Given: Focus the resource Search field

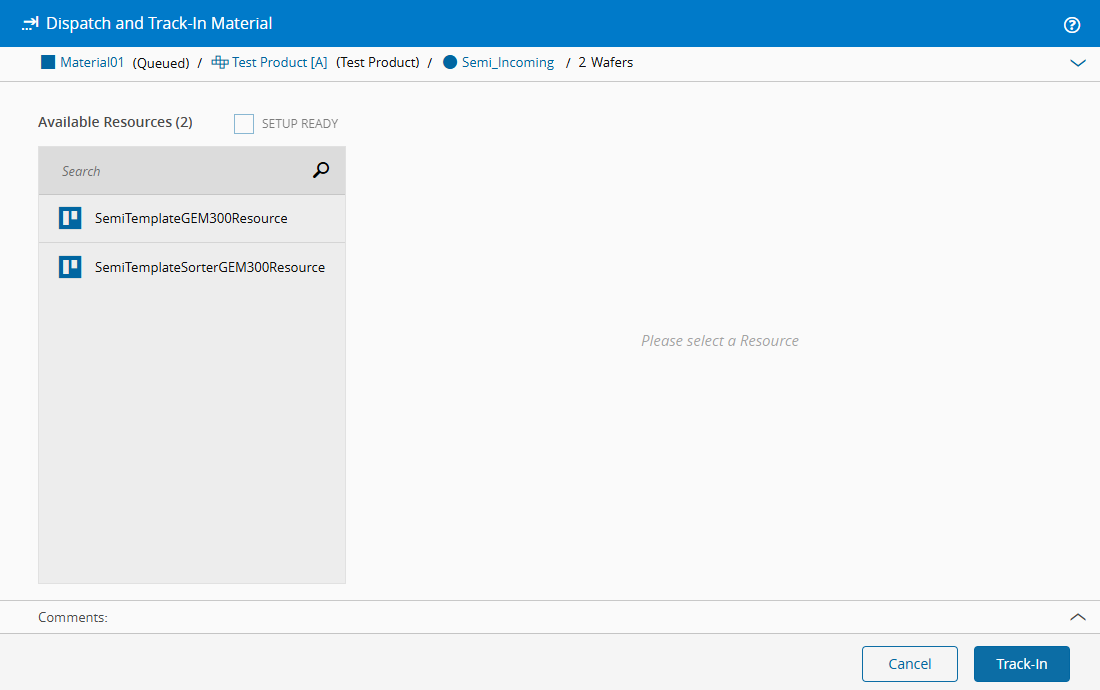Looking at the screenshot, I should coord(180,171).
